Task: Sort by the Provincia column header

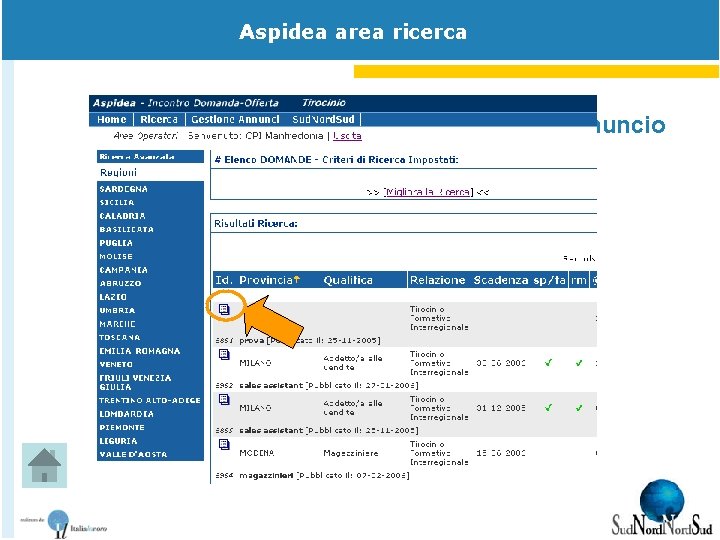Action: (x=266, y=280)
